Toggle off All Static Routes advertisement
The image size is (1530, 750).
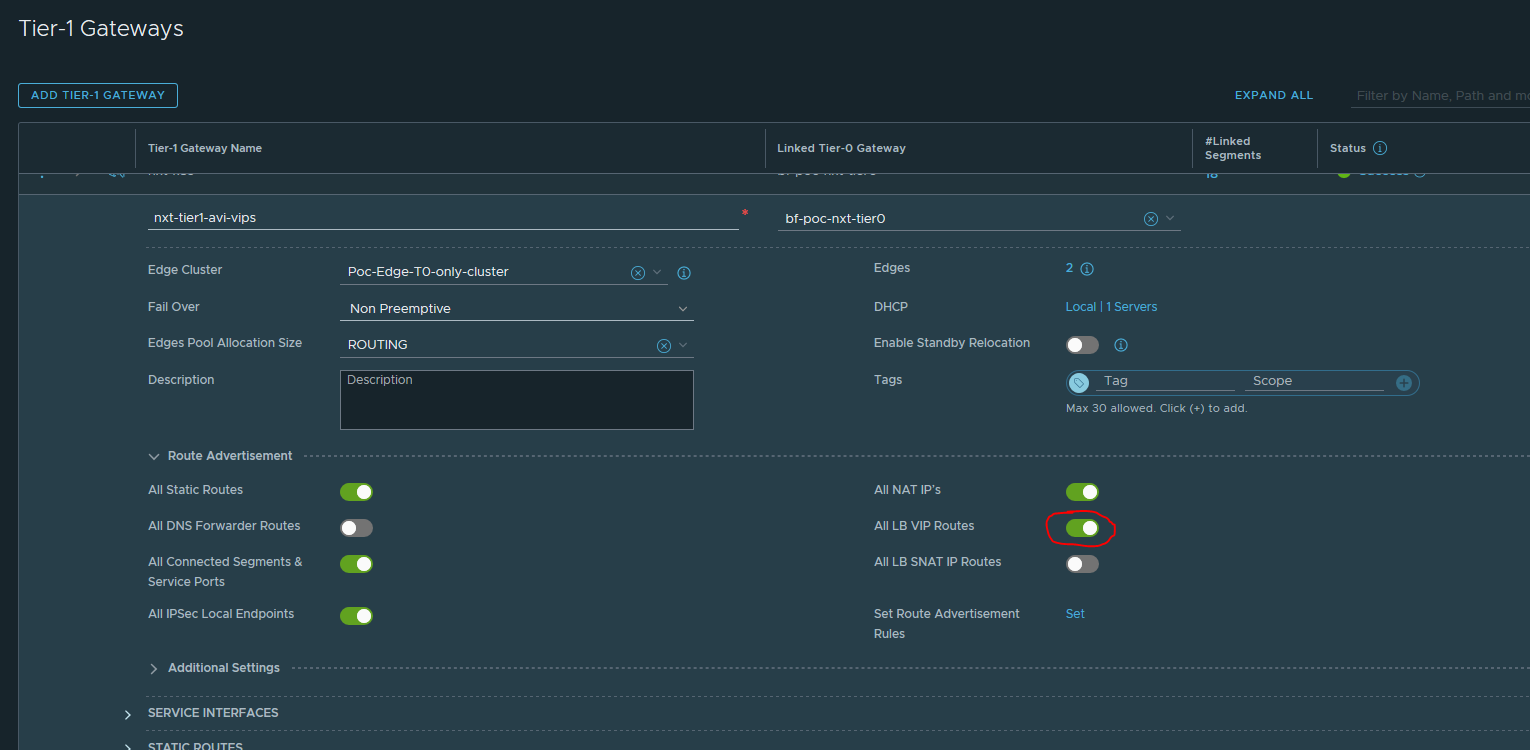[356, 492]
